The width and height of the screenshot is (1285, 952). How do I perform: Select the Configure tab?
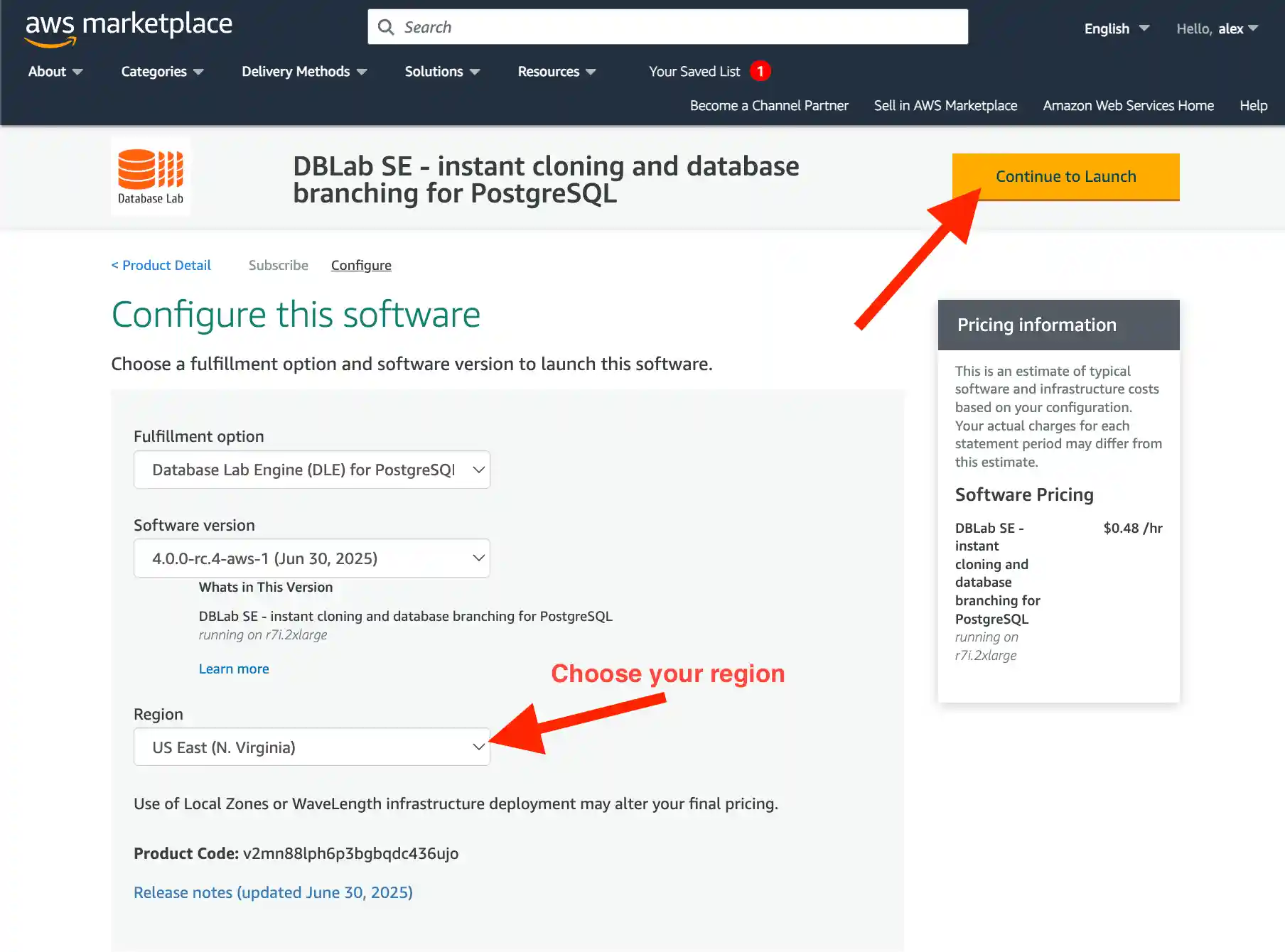(361, 265)
